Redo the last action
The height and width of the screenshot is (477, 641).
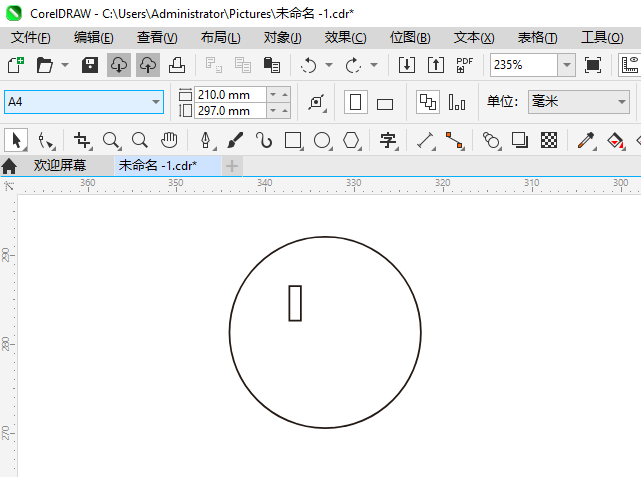pos(353,65)
